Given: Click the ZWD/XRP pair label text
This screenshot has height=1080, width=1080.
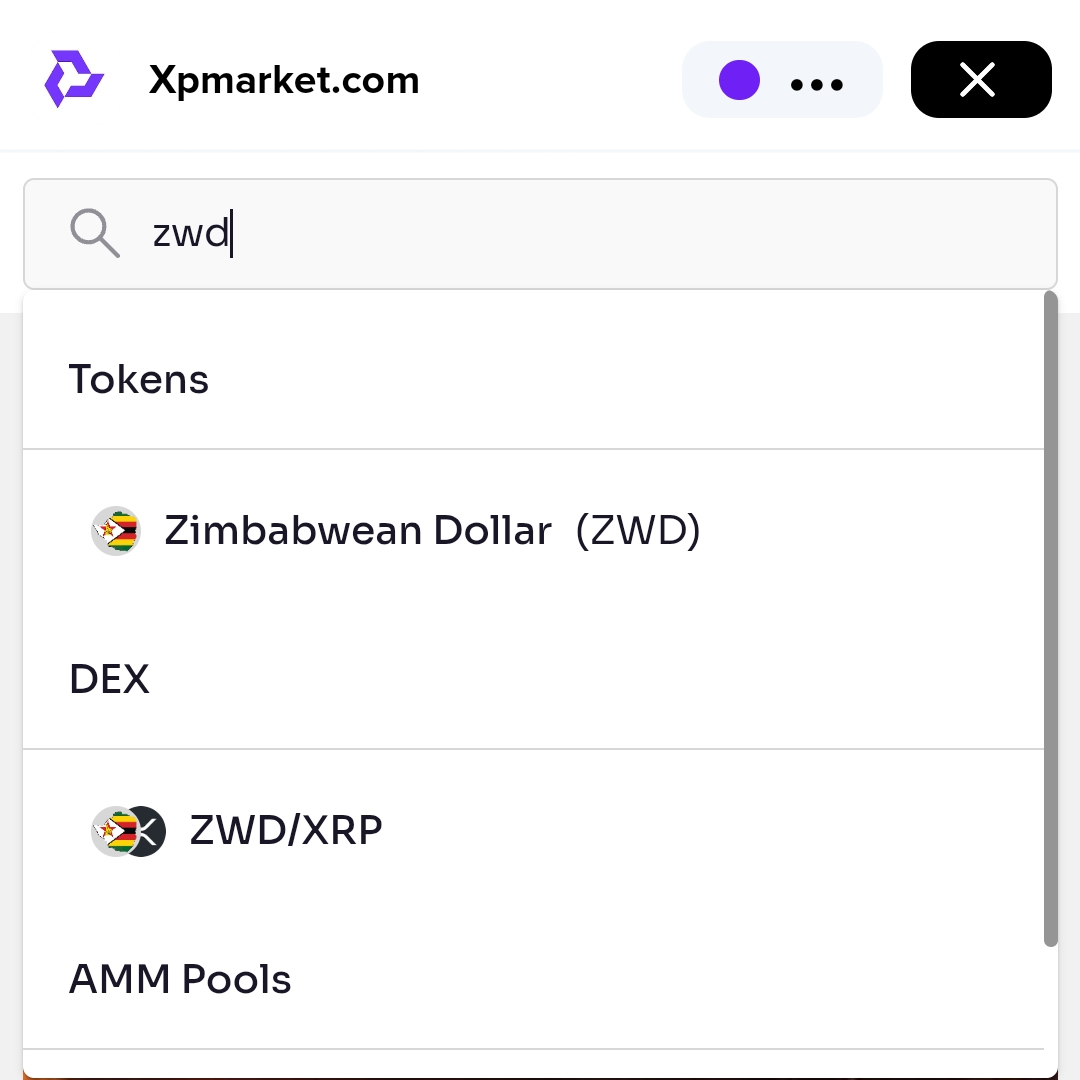Looking at the screenshot, I should coord(286,830).
